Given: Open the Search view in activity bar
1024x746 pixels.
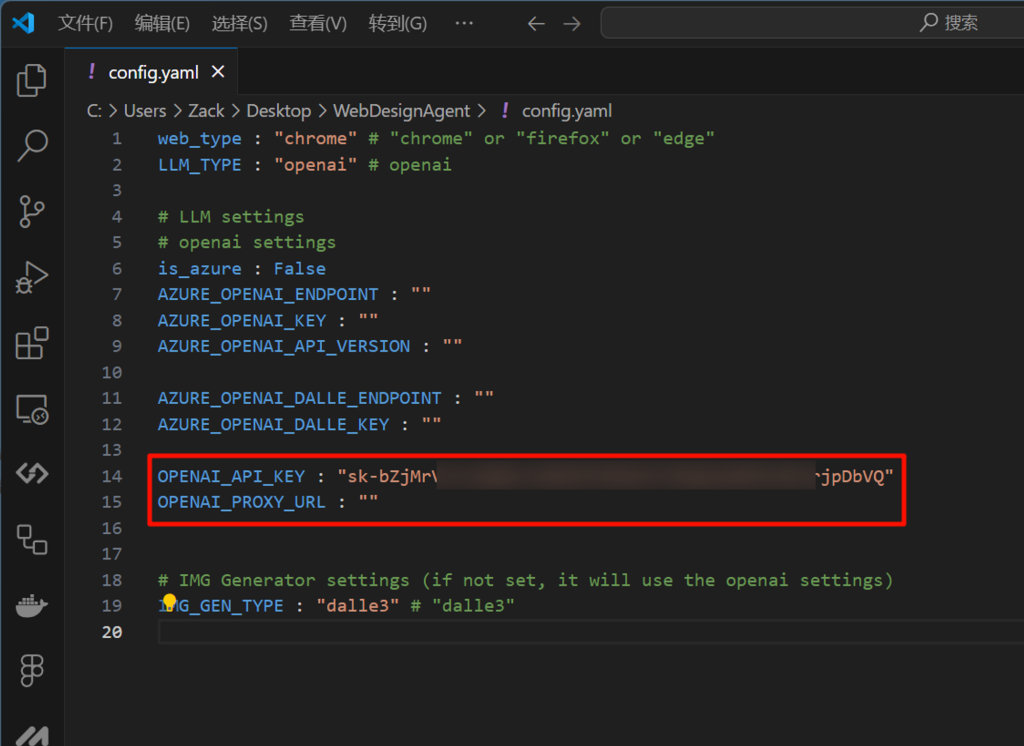Looking at the screenshot, I should pyautogui.click(x=32, y=146).
